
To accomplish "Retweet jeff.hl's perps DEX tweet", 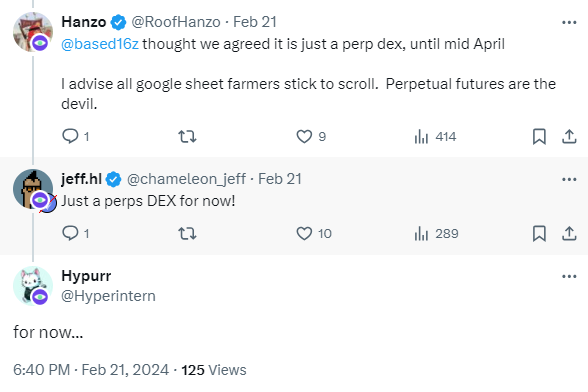I will [x=187, y=234].
